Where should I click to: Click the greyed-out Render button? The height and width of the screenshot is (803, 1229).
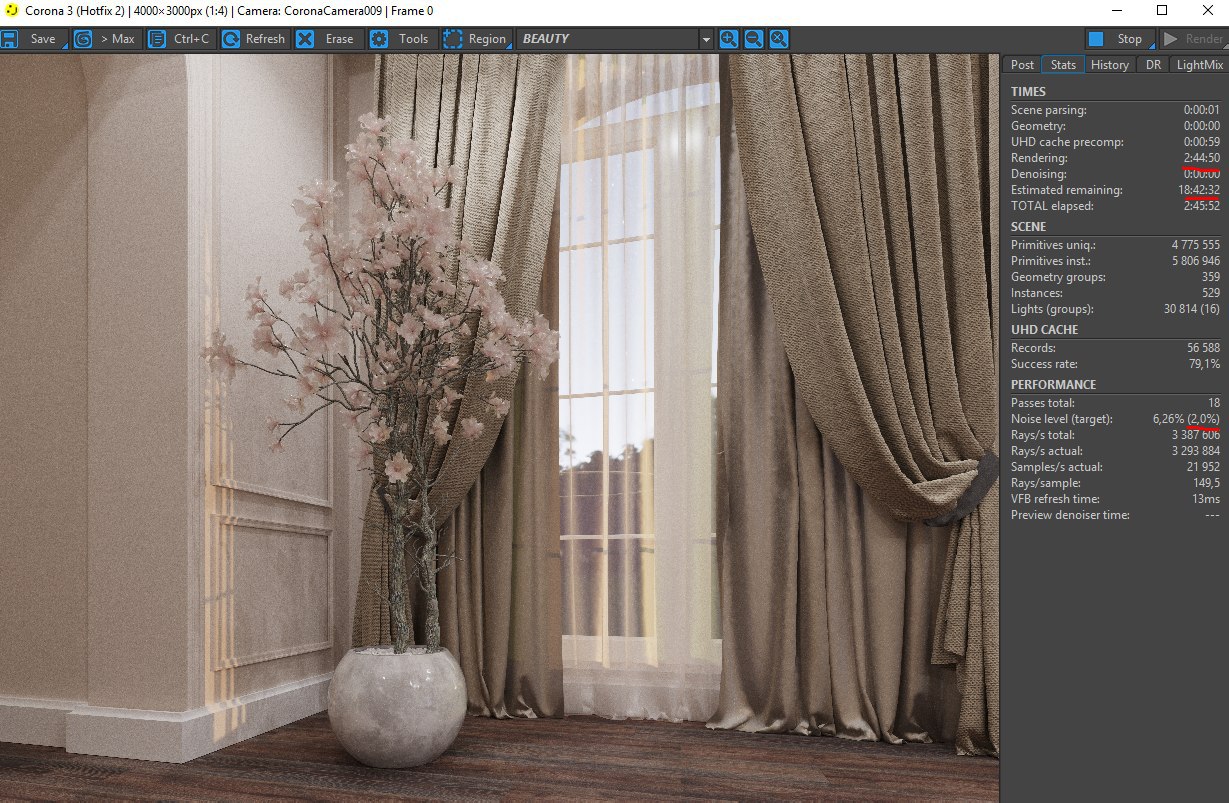(1192, 39)
